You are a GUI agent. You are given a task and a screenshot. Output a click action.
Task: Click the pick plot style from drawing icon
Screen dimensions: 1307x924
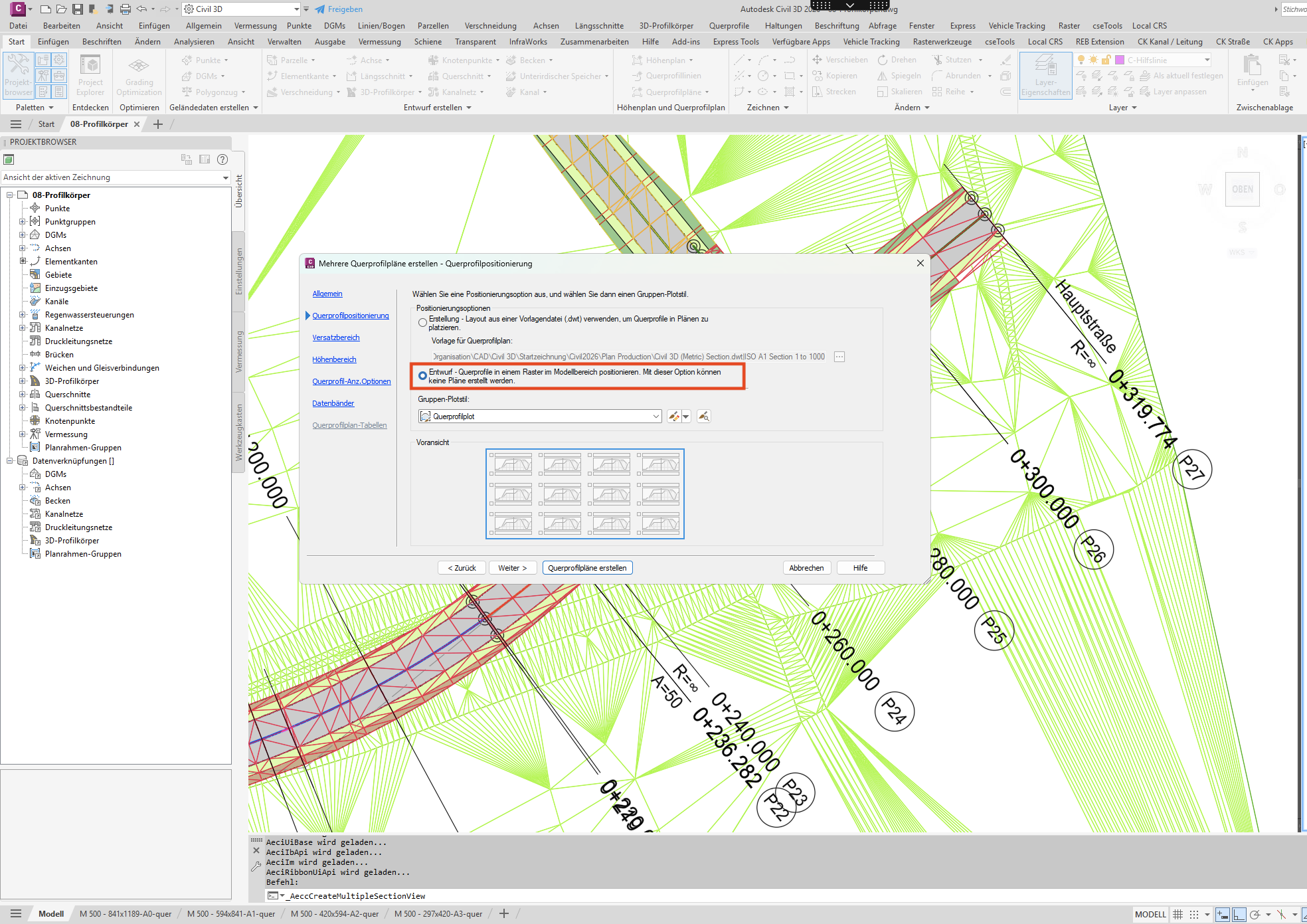(704, 416)
